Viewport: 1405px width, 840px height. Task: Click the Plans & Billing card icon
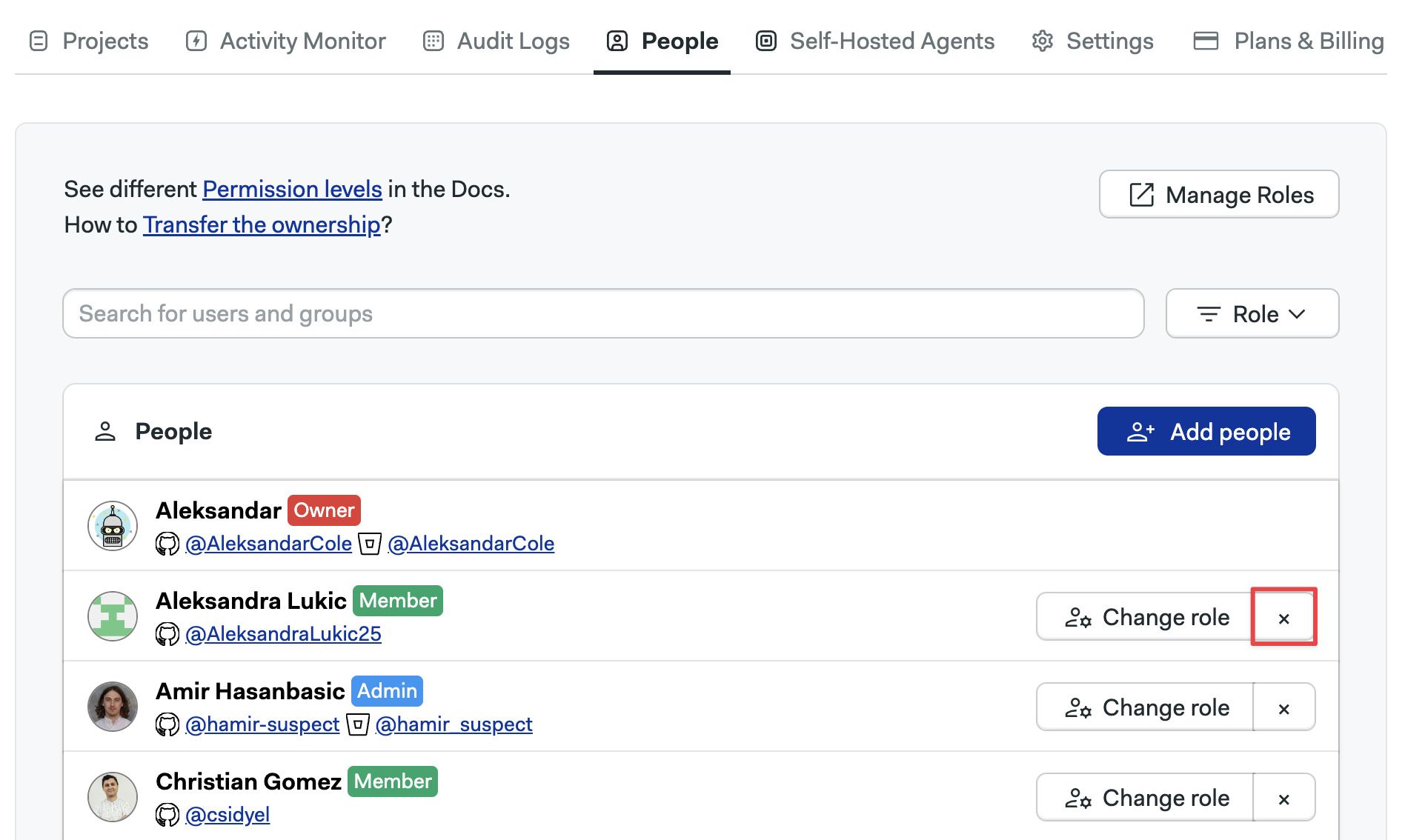1206,41
